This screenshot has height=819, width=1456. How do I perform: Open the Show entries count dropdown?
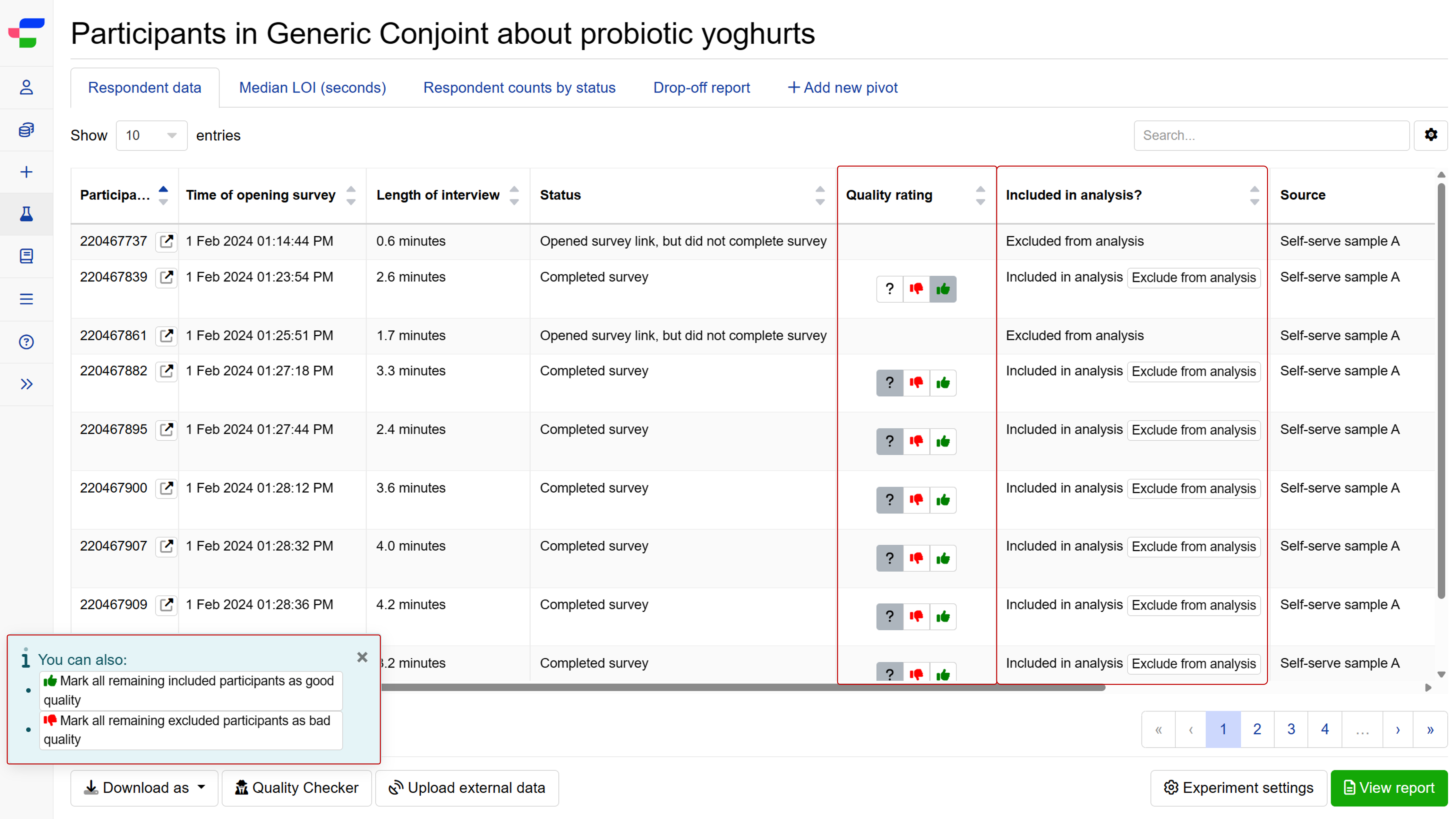(x=151, y=136)
